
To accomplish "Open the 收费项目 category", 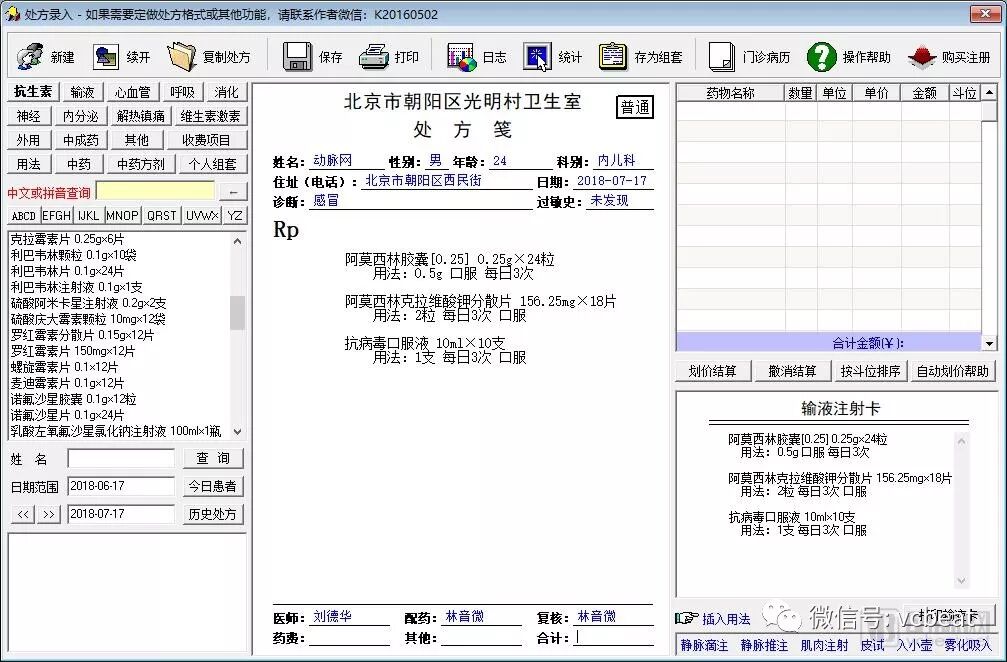I will [x=206, y=140].
